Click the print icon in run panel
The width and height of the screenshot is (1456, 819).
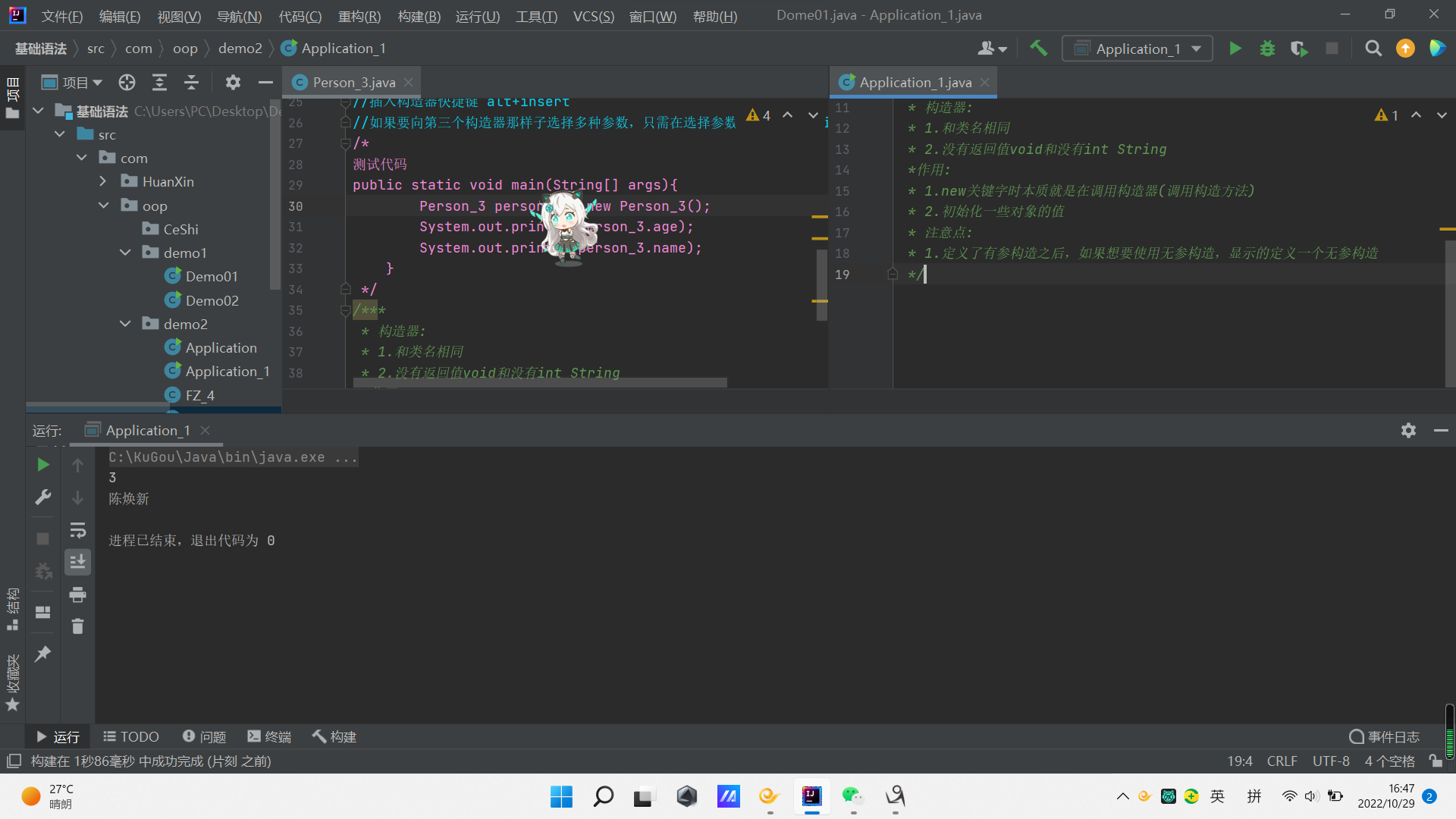tap(77, 595)
